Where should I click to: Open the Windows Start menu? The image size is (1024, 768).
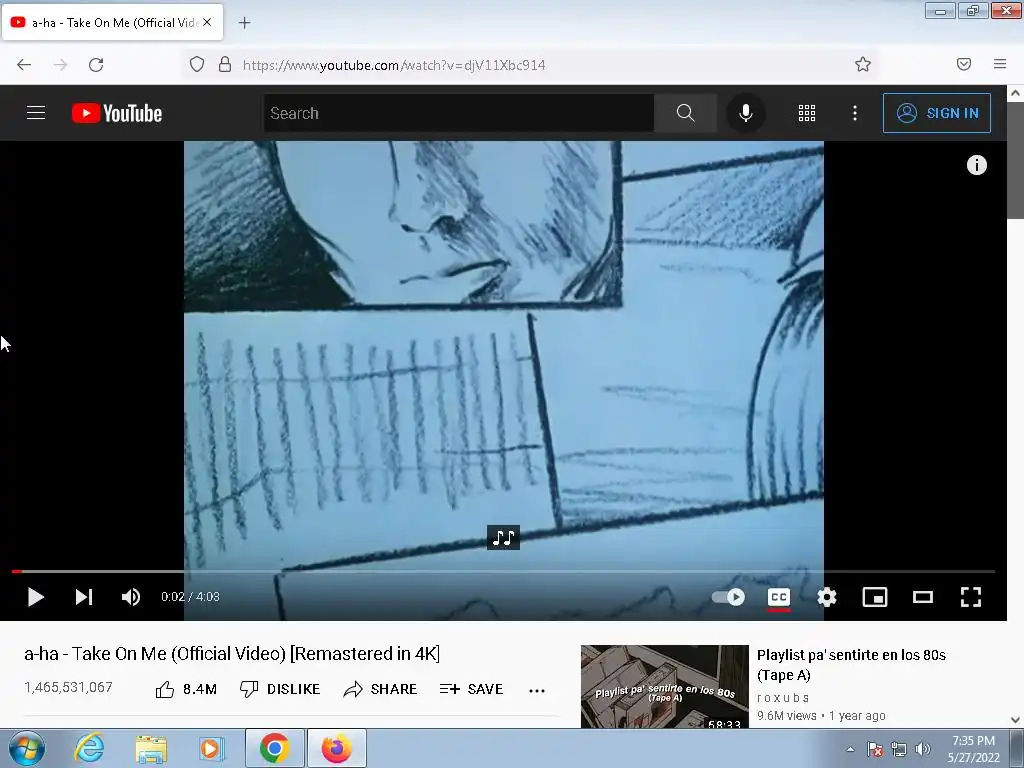coord(27,748)
